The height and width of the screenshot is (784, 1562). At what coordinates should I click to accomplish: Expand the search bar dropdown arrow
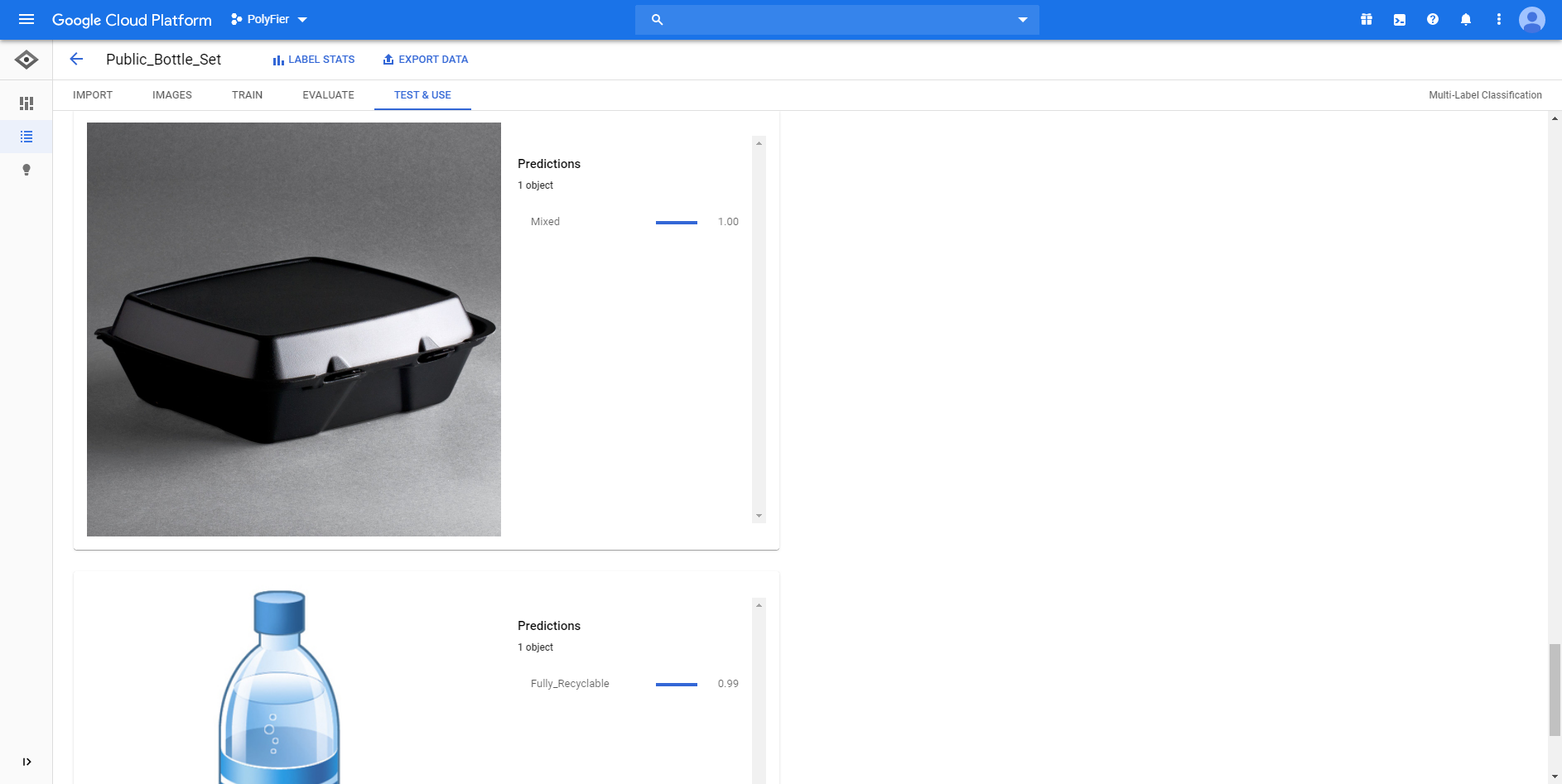click(x=1023, y=20)
